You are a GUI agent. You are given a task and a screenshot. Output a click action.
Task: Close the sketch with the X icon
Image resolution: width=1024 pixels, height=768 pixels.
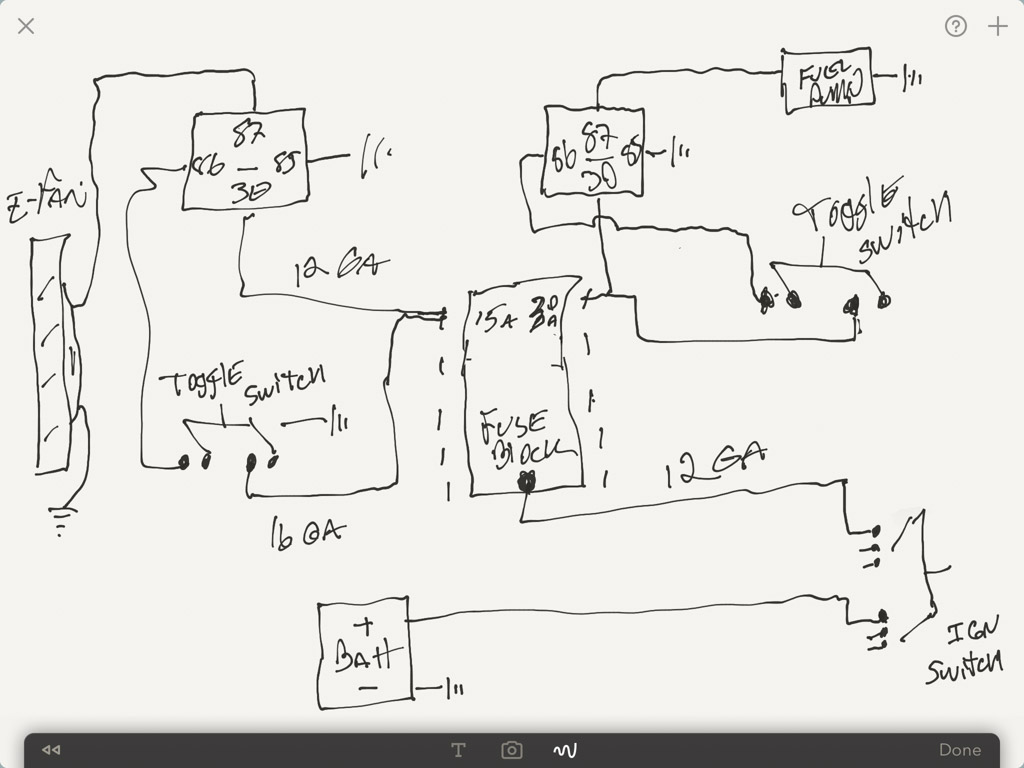[26, 26]
